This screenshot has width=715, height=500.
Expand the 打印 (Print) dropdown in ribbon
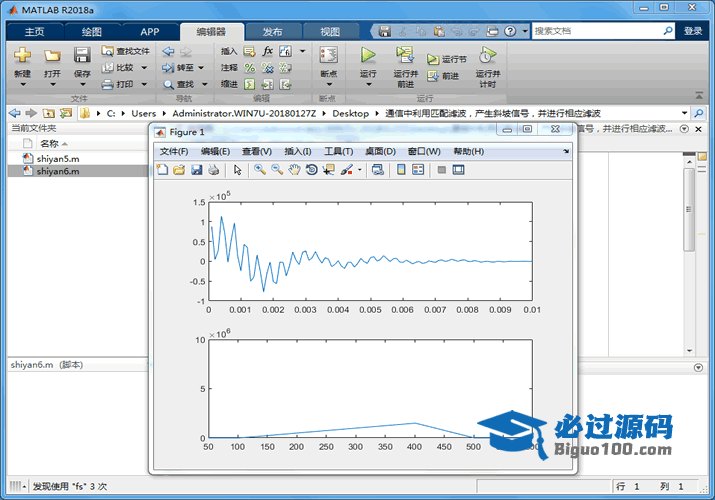coord(144,84)
